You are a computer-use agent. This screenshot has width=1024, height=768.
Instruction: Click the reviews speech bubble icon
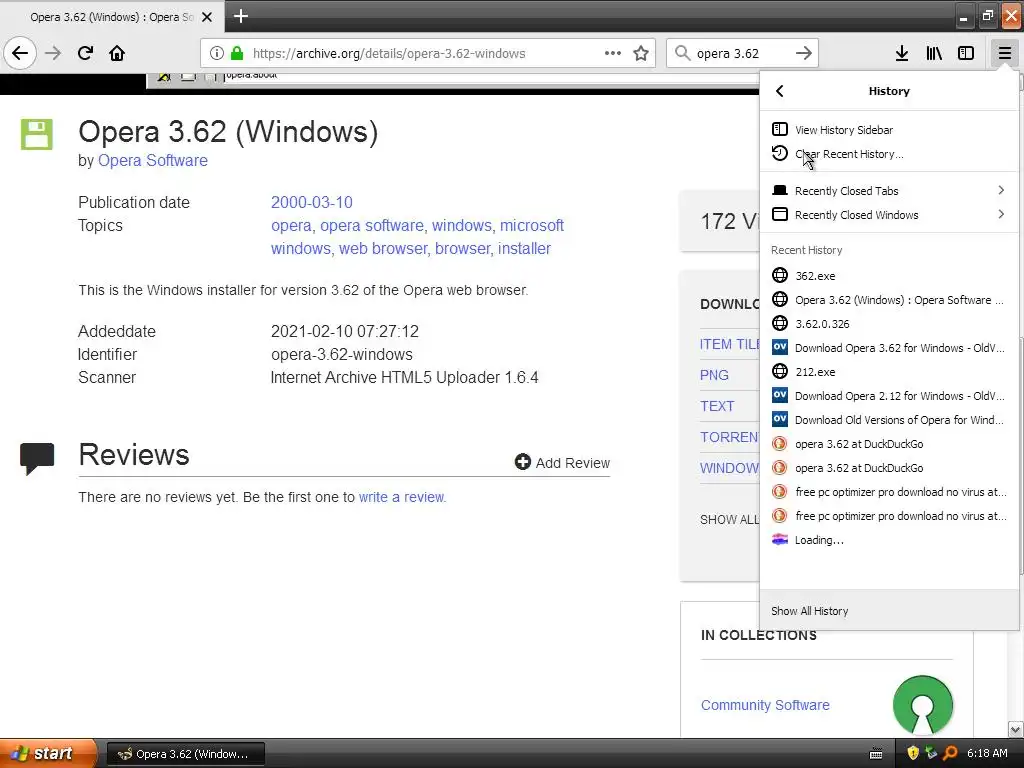[37, 458]
